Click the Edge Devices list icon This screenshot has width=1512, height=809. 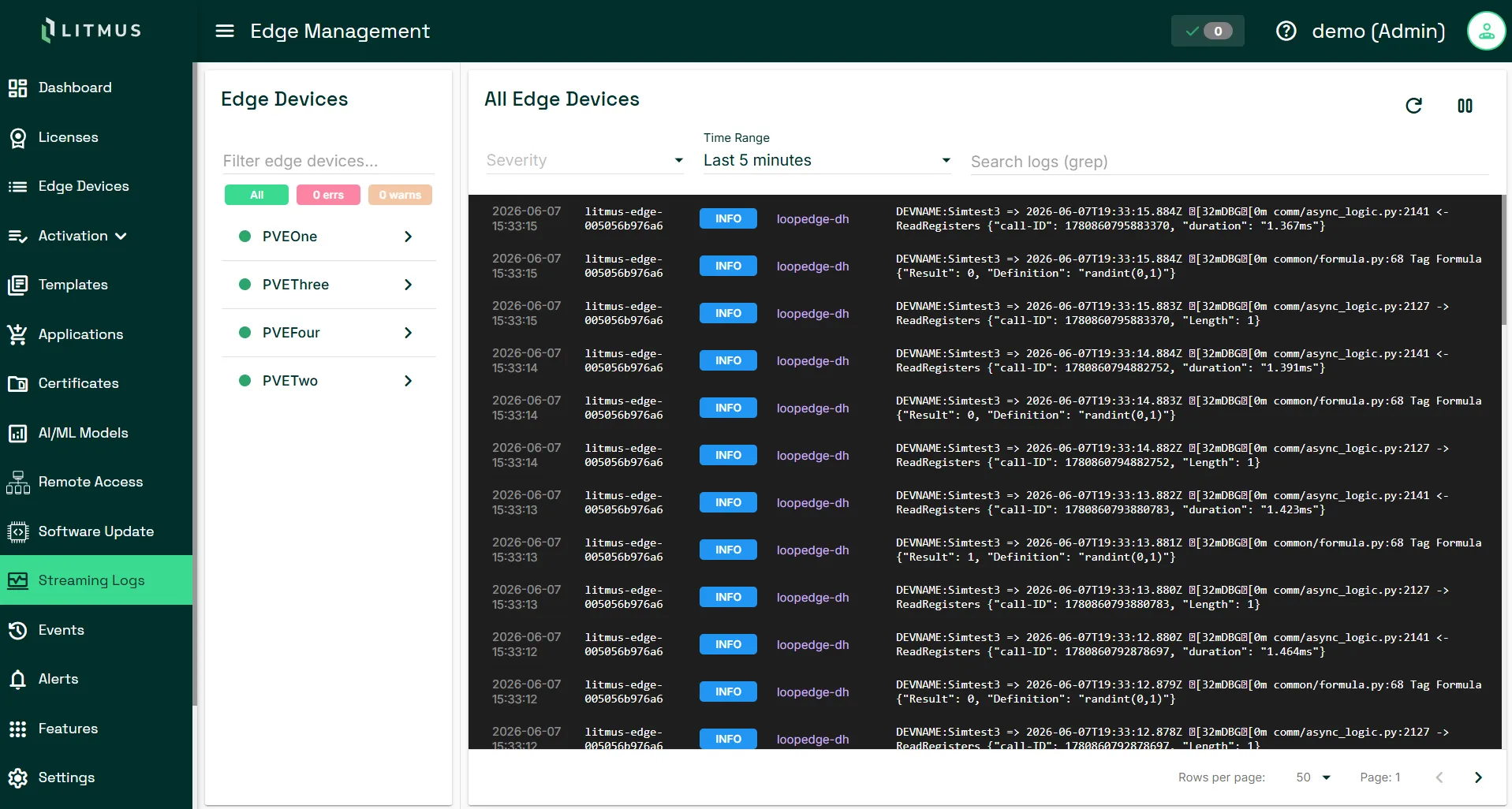click(17, 186)
